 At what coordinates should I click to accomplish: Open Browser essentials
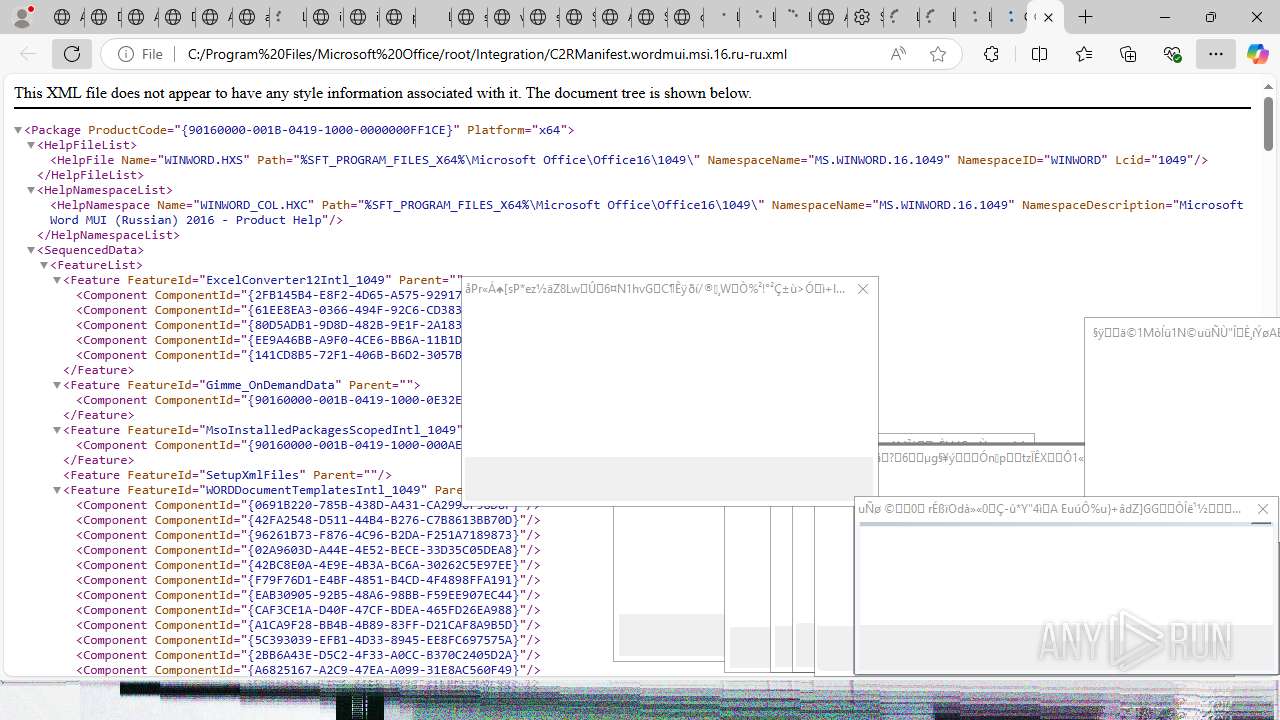click(1172, 54)
